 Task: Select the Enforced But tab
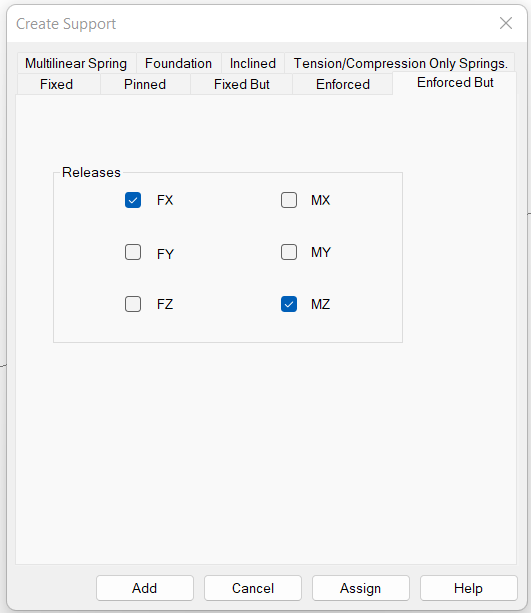455,83
